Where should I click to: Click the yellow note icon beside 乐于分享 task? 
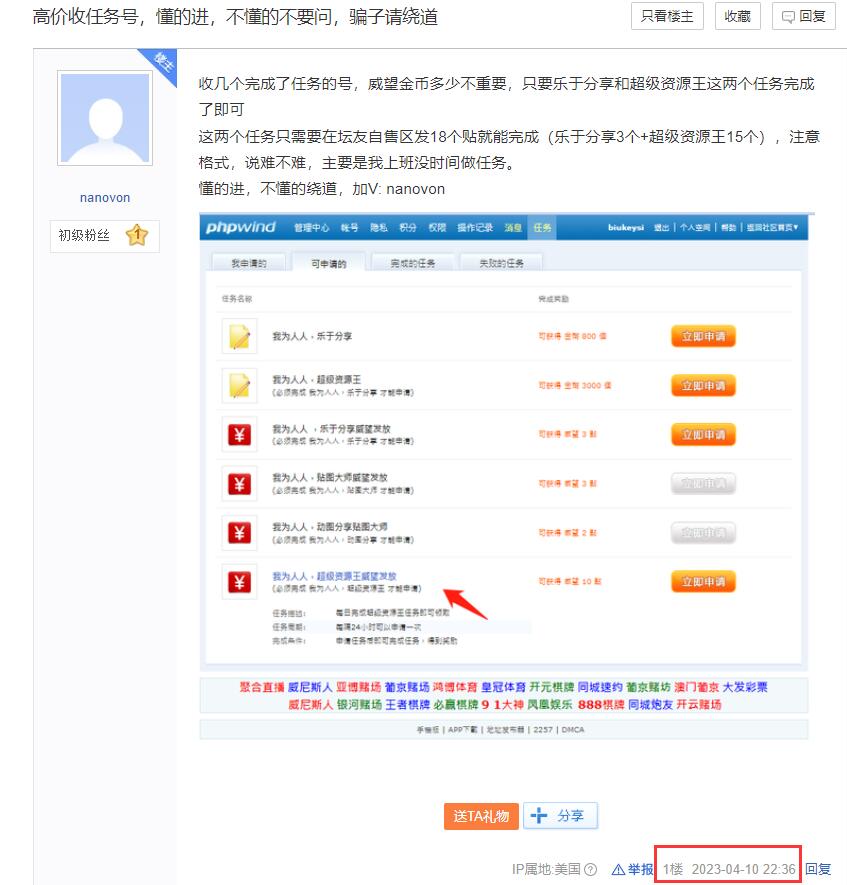tap(239, 336)
